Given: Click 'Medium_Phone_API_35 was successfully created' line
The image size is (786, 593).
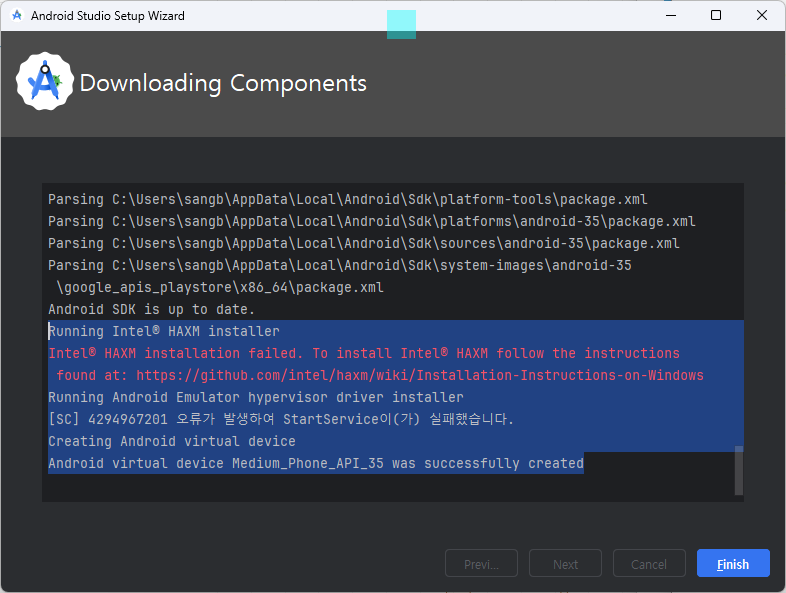Looking at the screenshot, I should (316, 463).
